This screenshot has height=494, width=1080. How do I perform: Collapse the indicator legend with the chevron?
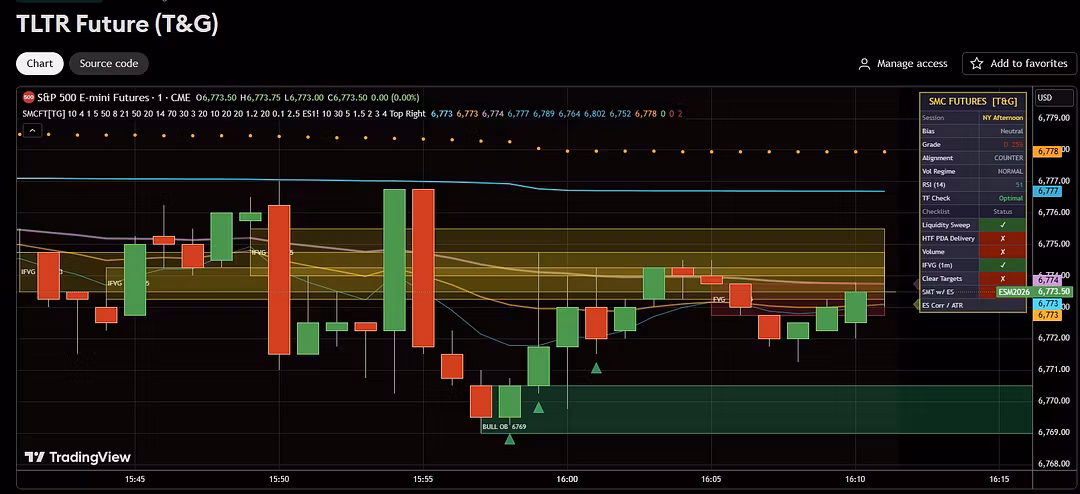(32, 130)
